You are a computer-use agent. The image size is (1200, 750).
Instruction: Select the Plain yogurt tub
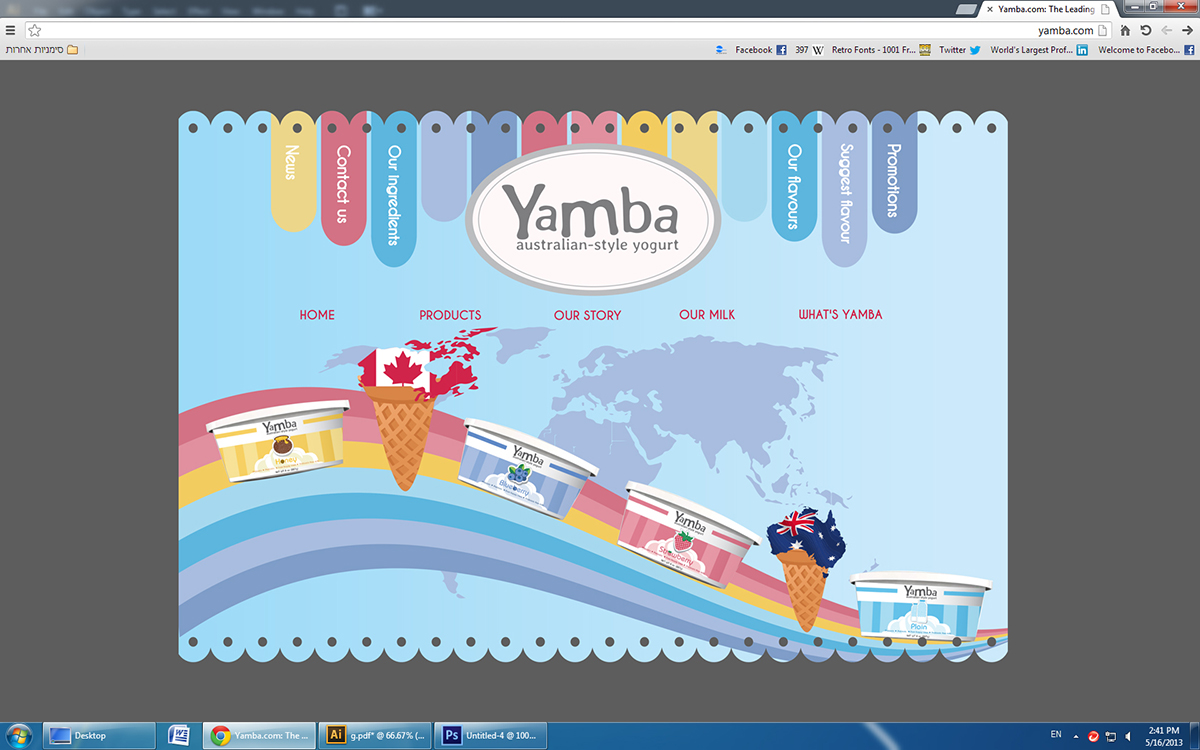point(921,606)
